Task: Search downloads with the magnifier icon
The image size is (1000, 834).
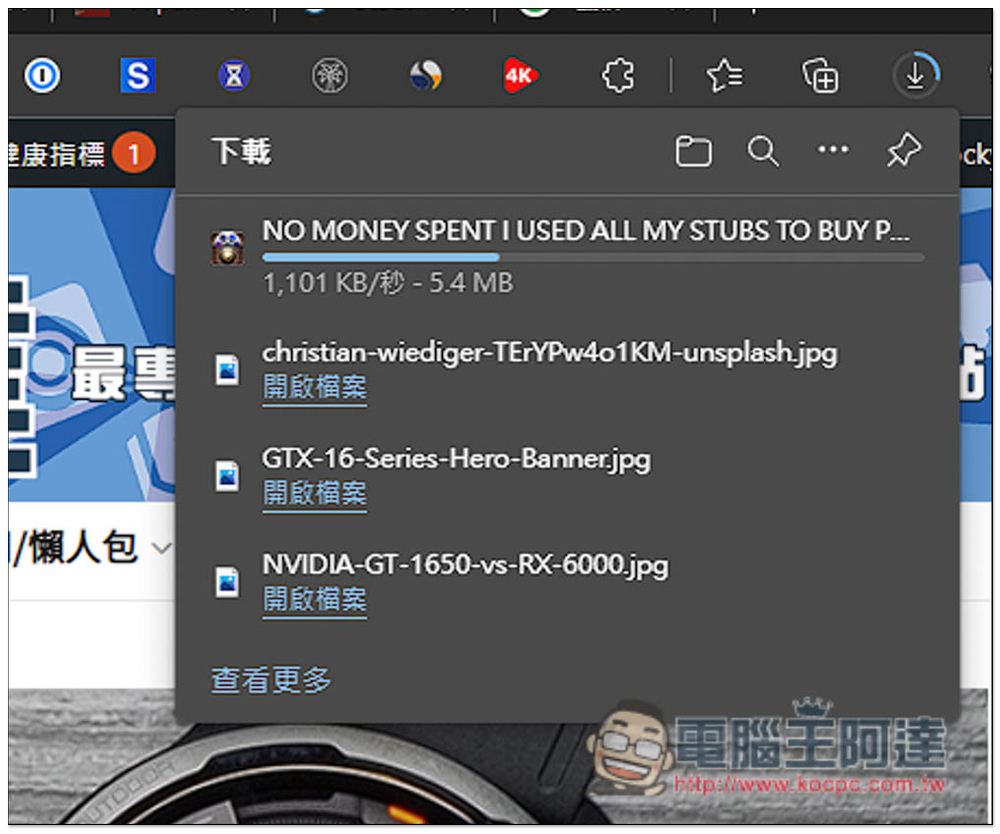Action: [x=763, y=152]
